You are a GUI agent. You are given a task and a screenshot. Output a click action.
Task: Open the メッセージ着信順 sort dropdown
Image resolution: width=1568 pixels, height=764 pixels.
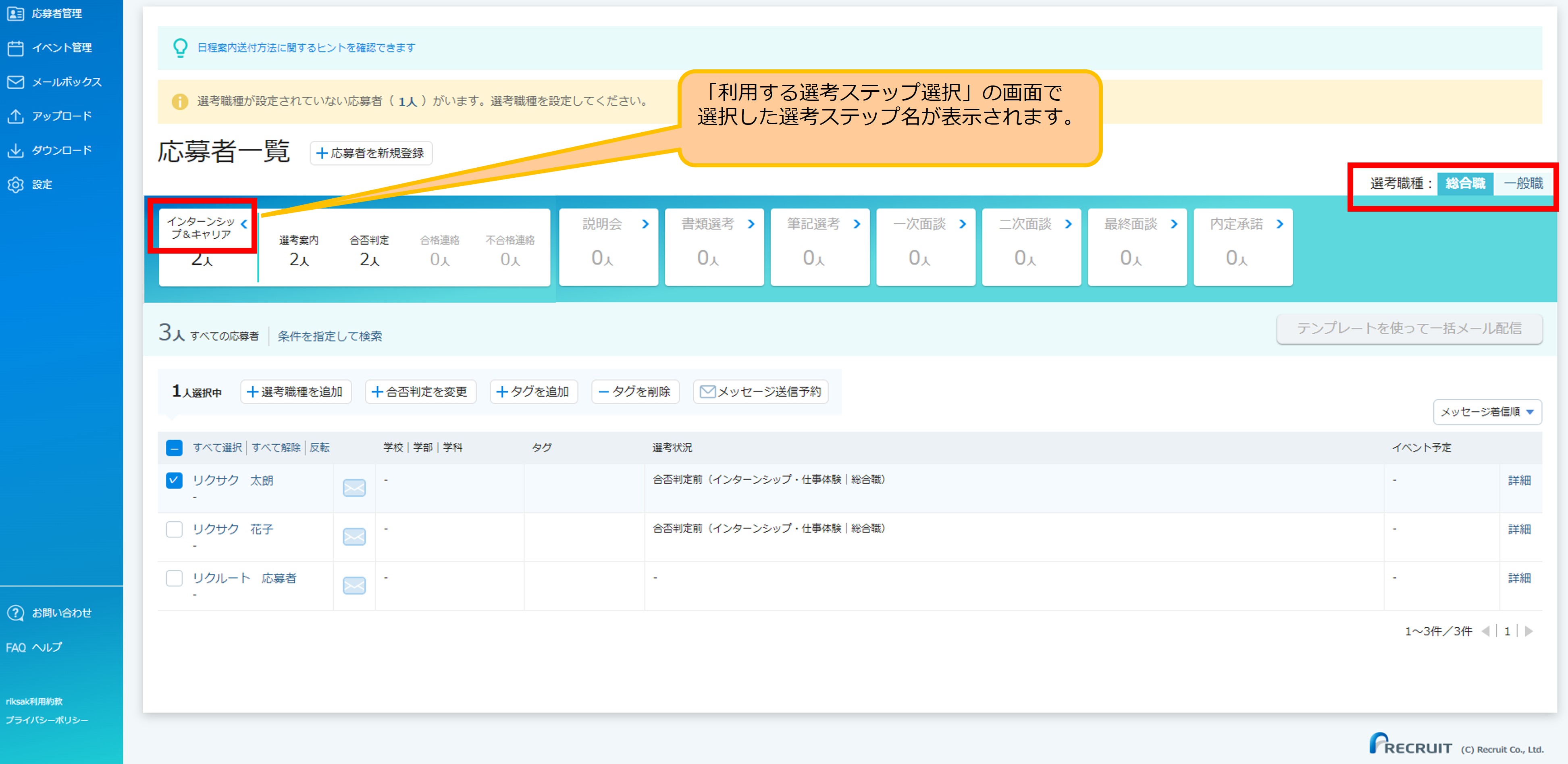click(x=1487, y=412)
